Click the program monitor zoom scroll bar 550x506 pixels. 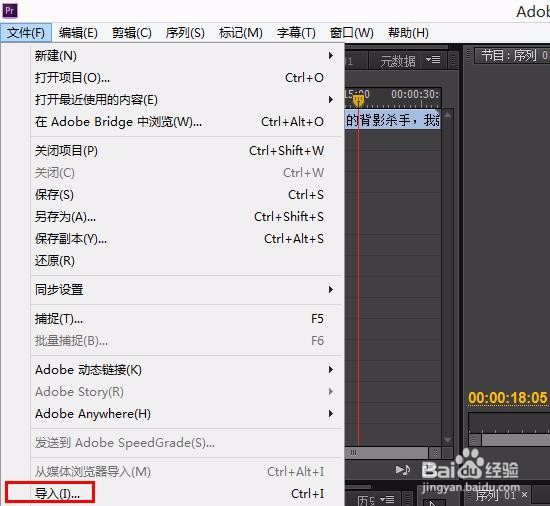point(515,440)
